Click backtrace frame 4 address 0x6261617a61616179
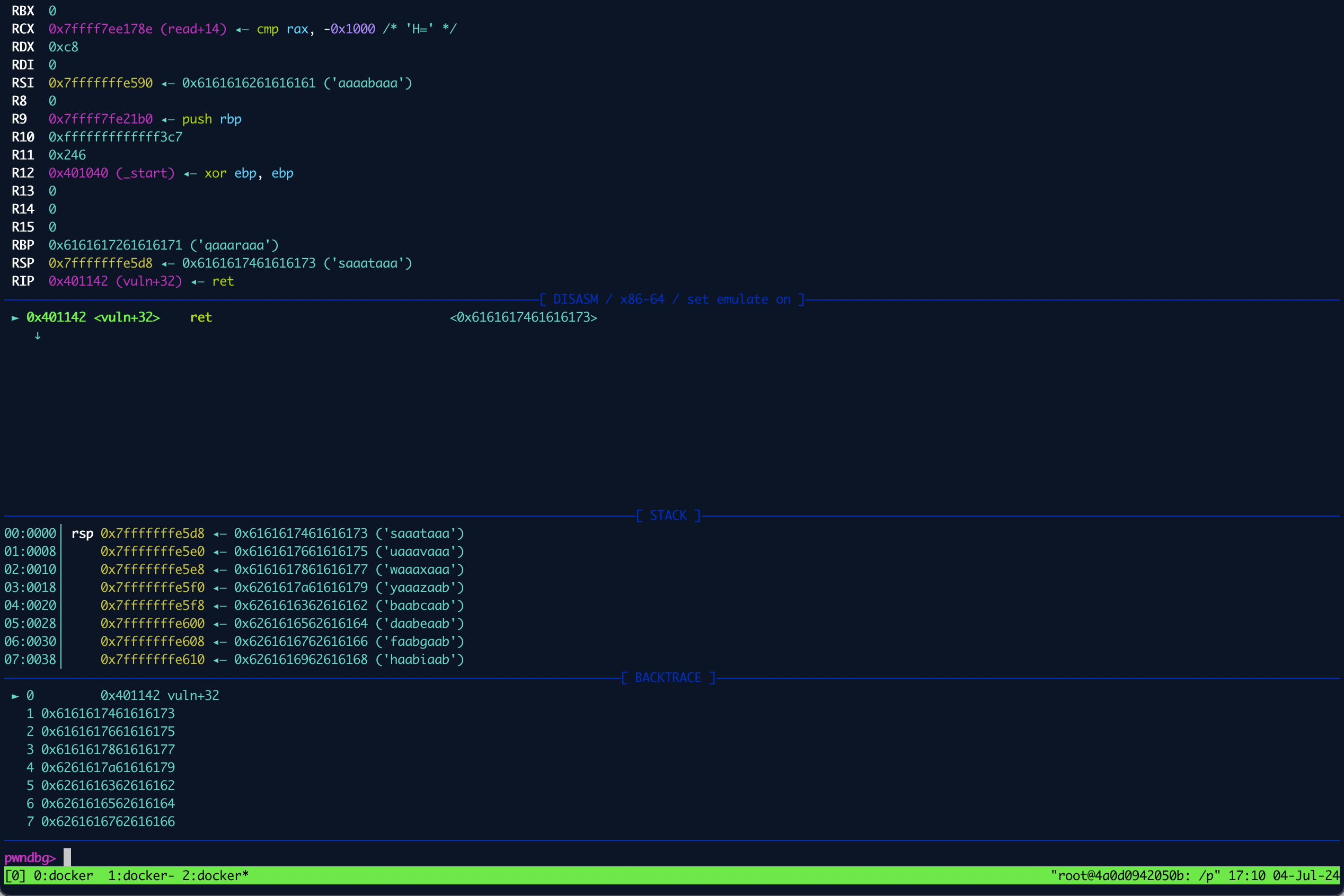This screenshot has width=1344, height=896. click(108, 767)
